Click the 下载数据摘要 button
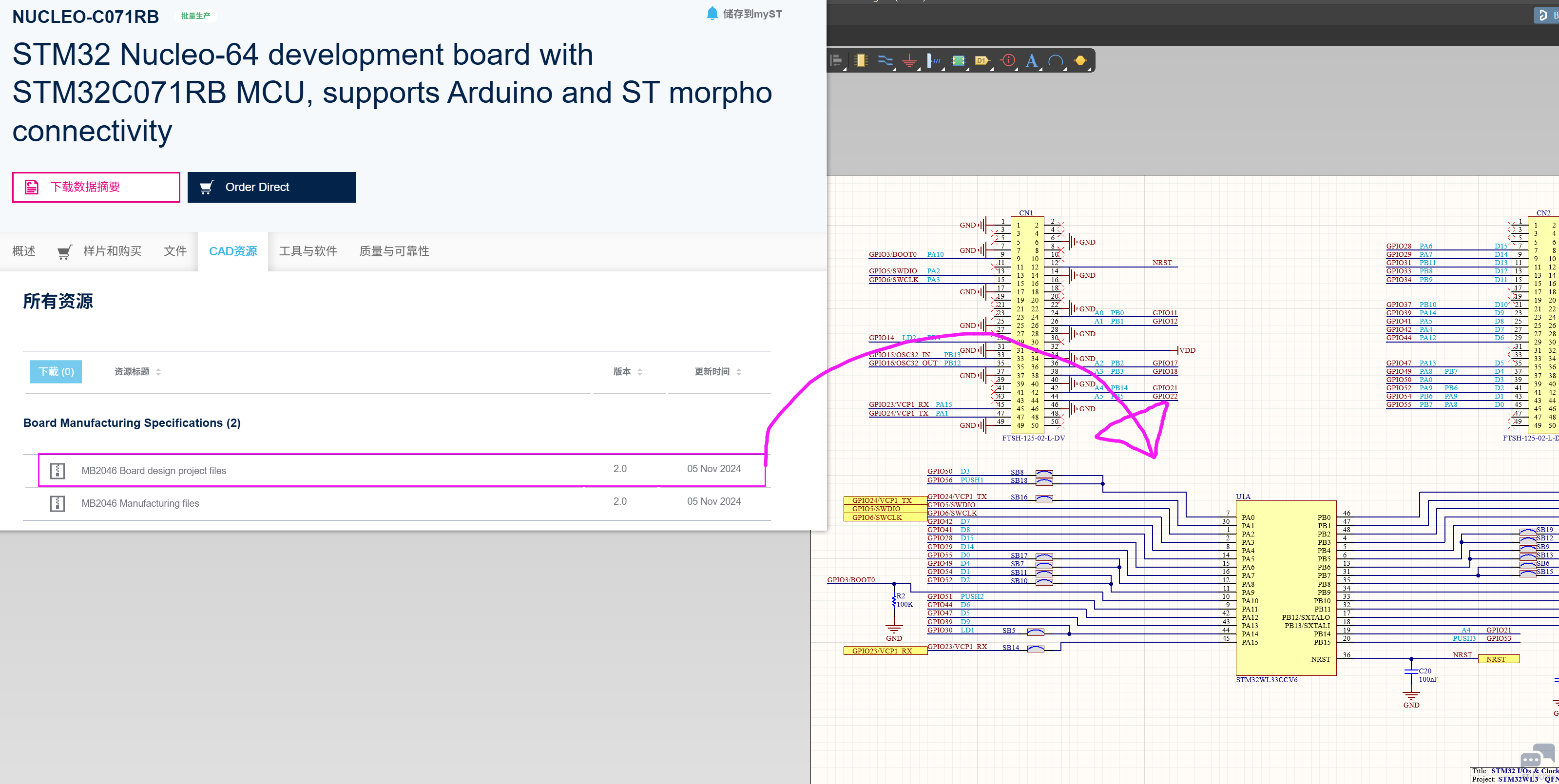Viewport: 1559px width, 784px height. [x=96, y=187]
